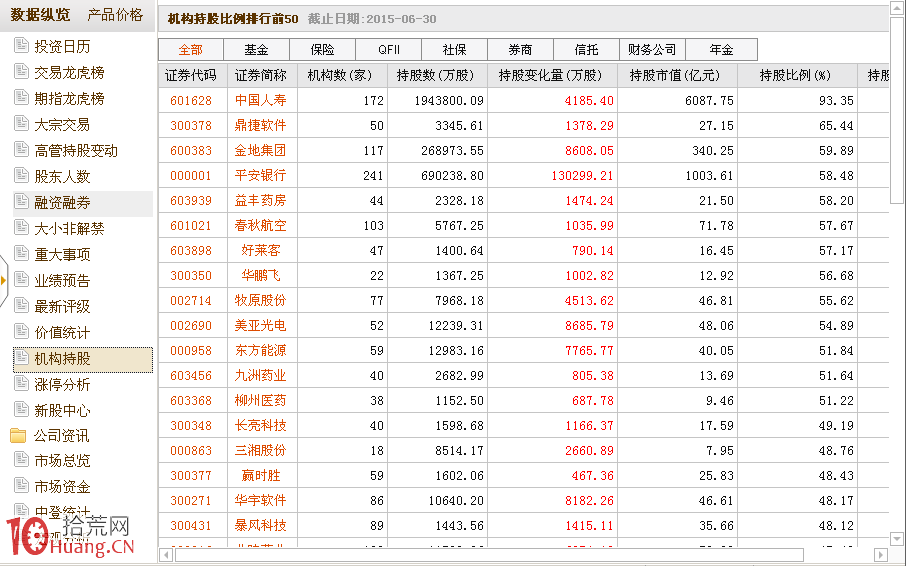The width and height of the screenshot is (906, 566).
Task: Open stock code 603939 link
Action: click(x=191, y=200)
